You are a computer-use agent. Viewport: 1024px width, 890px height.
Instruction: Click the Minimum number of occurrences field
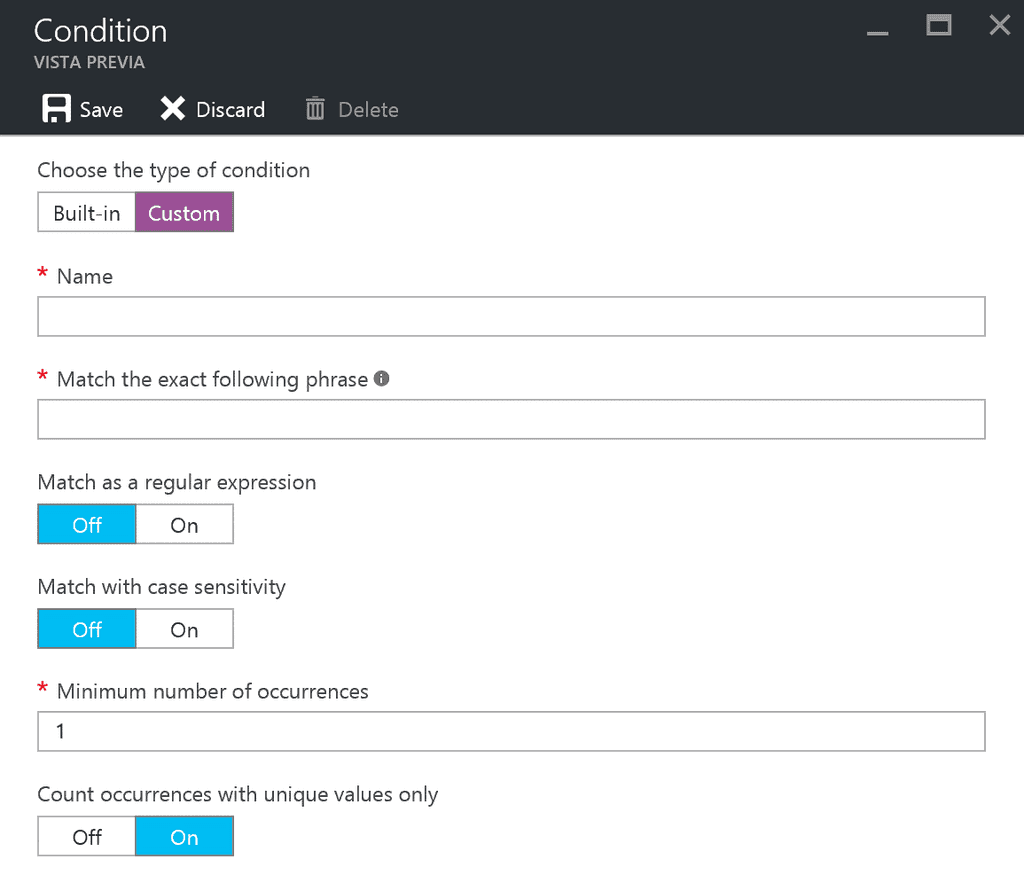[x=511, y=731]
